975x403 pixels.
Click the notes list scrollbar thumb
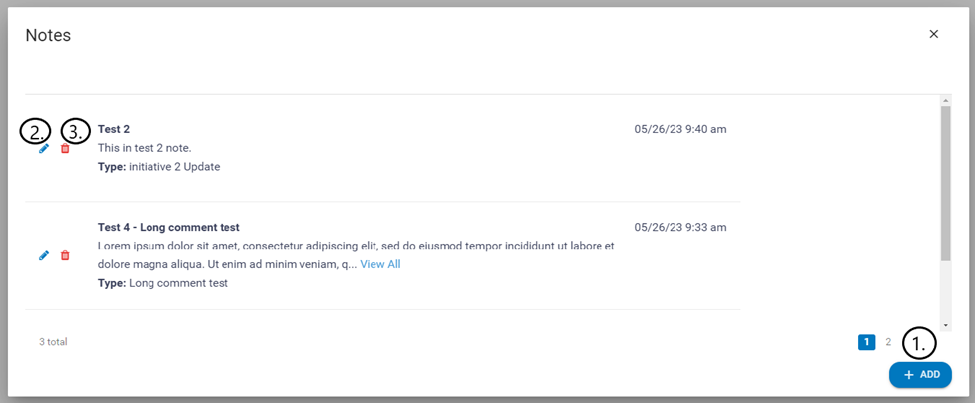[x=946, y=180]
